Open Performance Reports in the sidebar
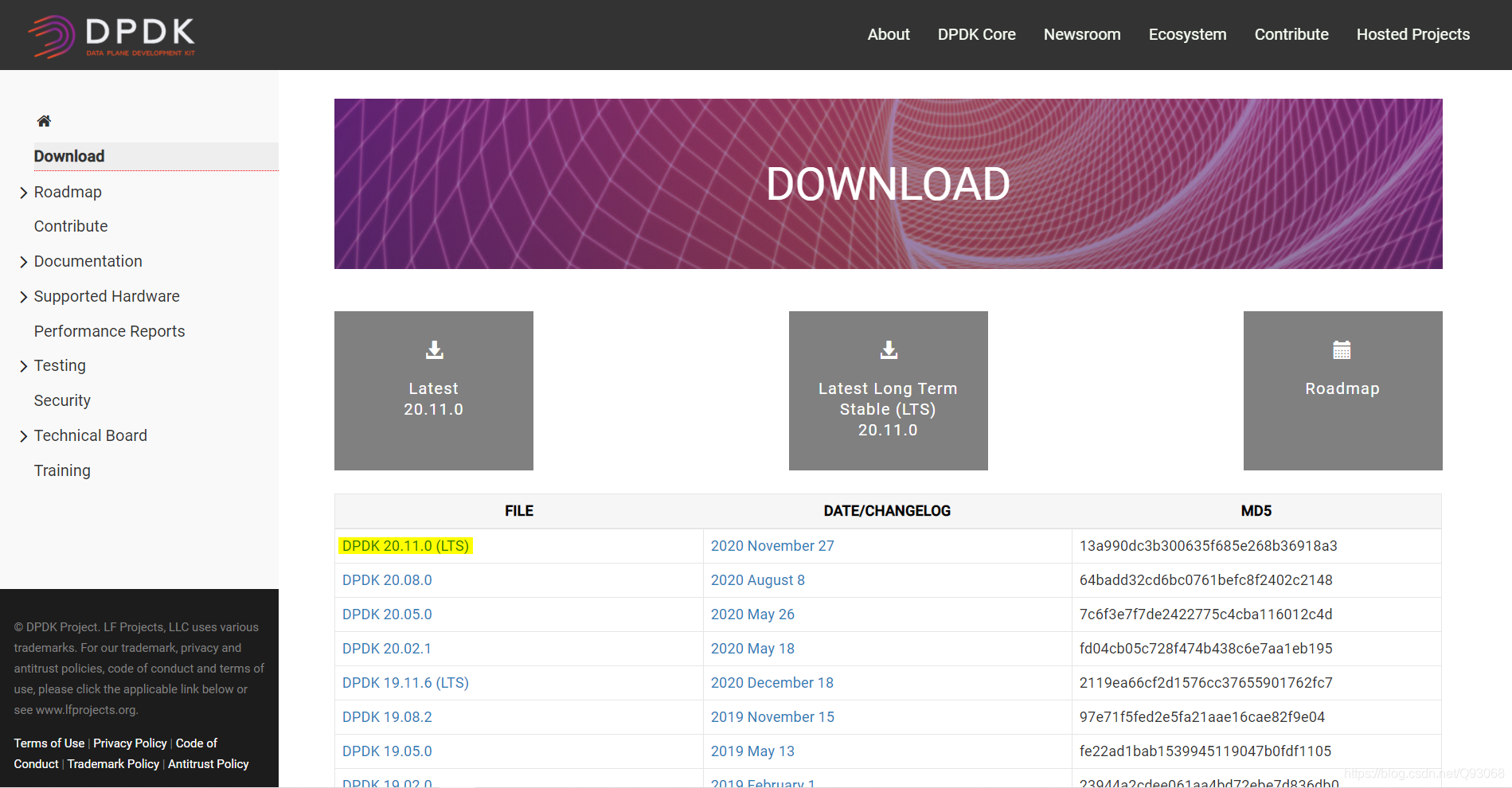 click(109, 331)
